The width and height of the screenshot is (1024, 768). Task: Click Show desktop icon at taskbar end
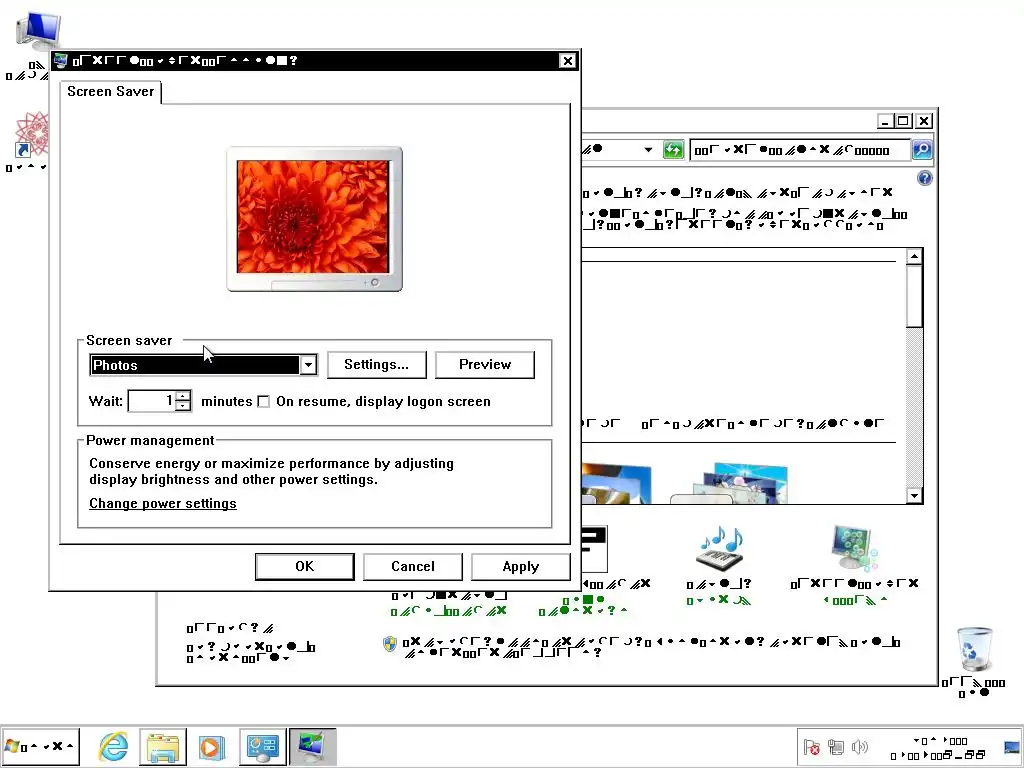coord(1012,747)
